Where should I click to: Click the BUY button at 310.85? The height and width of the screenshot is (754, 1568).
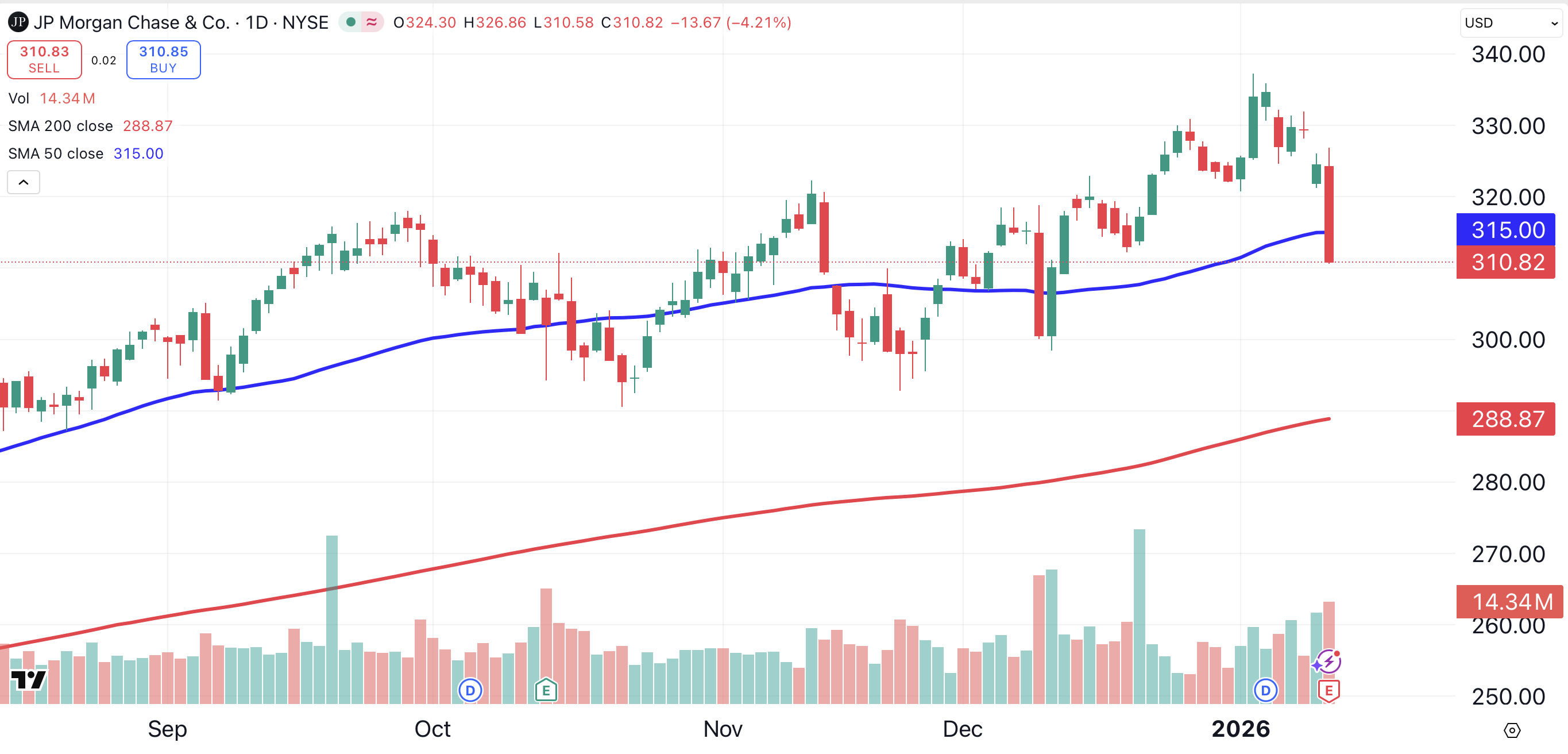click(163, 60)
